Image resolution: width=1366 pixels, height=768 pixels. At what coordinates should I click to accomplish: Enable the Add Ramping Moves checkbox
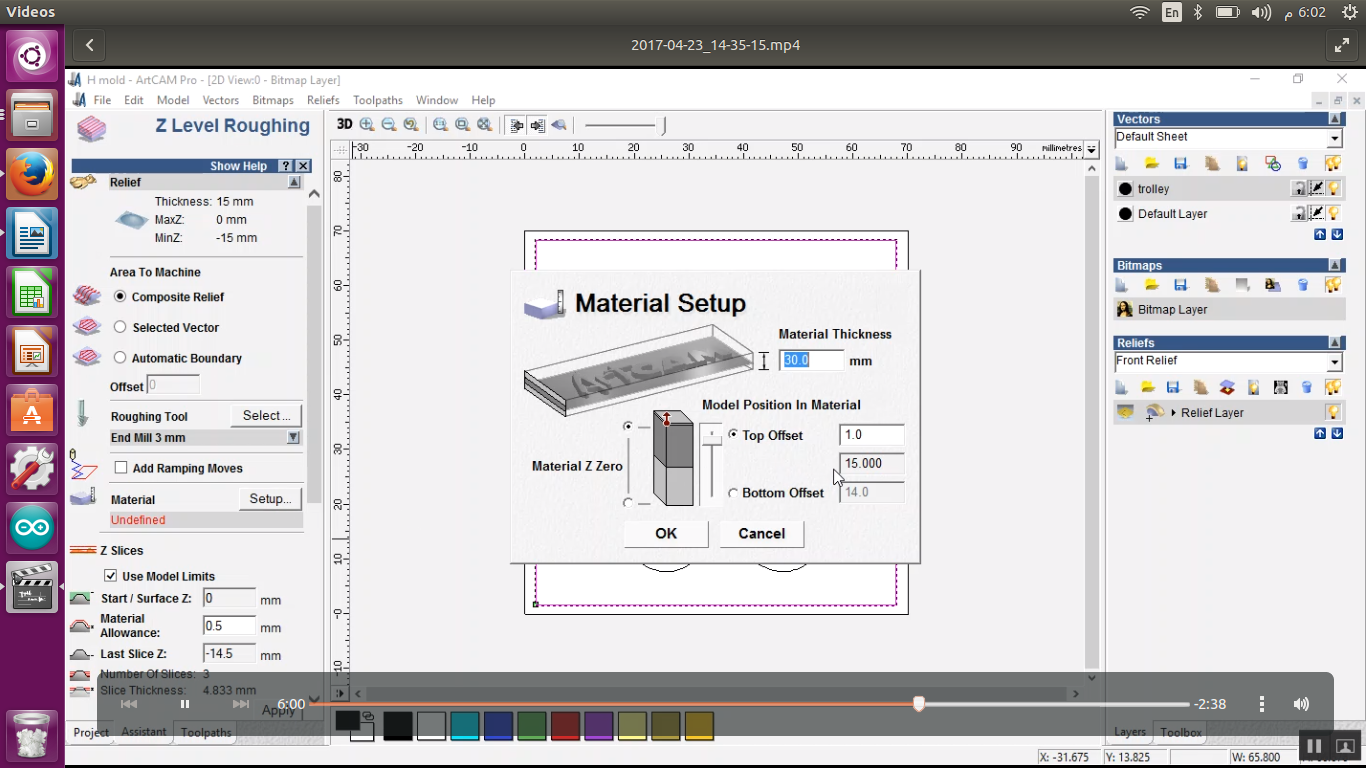point(121,468)
